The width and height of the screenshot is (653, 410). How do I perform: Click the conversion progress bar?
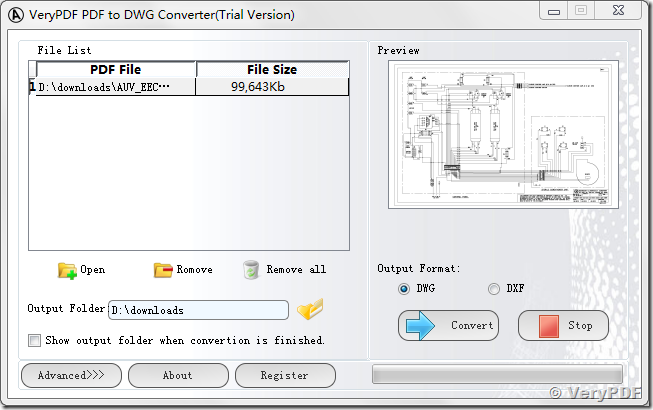[x=498, y=374]
